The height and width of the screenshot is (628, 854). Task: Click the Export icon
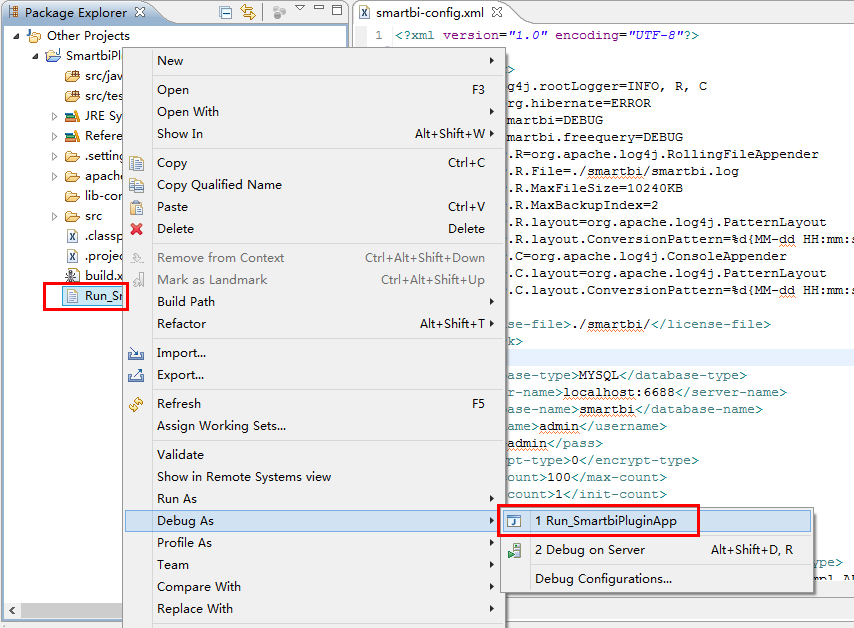(136, 375)
